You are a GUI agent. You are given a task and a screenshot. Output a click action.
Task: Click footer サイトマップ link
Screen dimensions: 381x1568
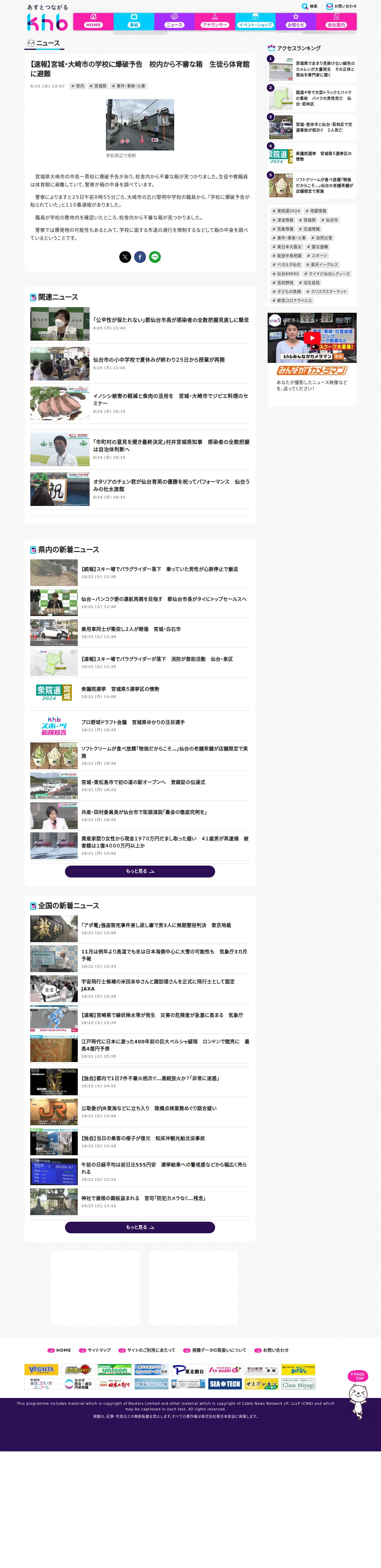(x=95, y=1350)
